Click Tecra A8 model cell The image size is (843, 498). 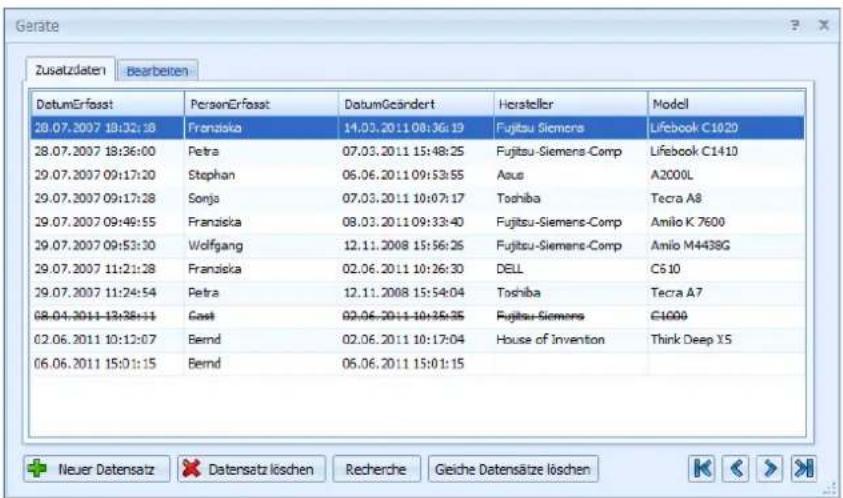[x=726, y=198]
